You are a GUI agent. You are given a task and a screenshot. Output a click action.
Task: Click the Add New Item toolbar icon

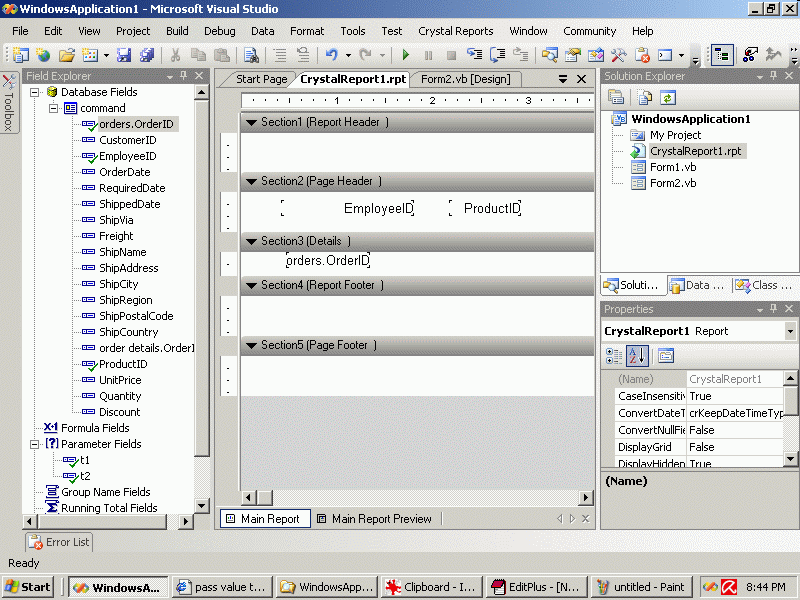90,55
